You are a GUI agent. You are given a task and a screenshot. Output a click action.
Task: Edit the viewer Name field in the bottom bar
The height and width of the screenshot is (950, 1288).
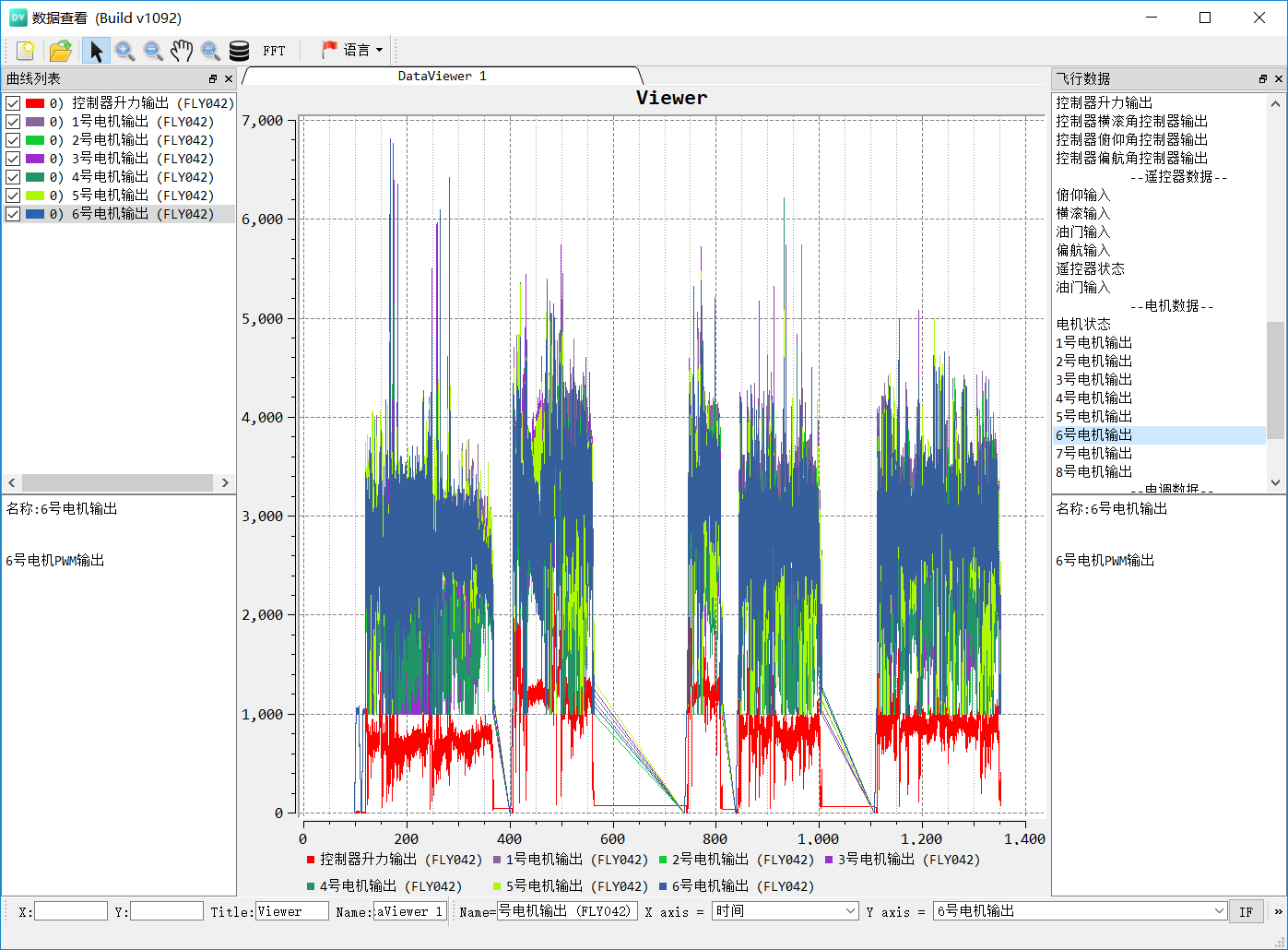[x=410, y=911]
